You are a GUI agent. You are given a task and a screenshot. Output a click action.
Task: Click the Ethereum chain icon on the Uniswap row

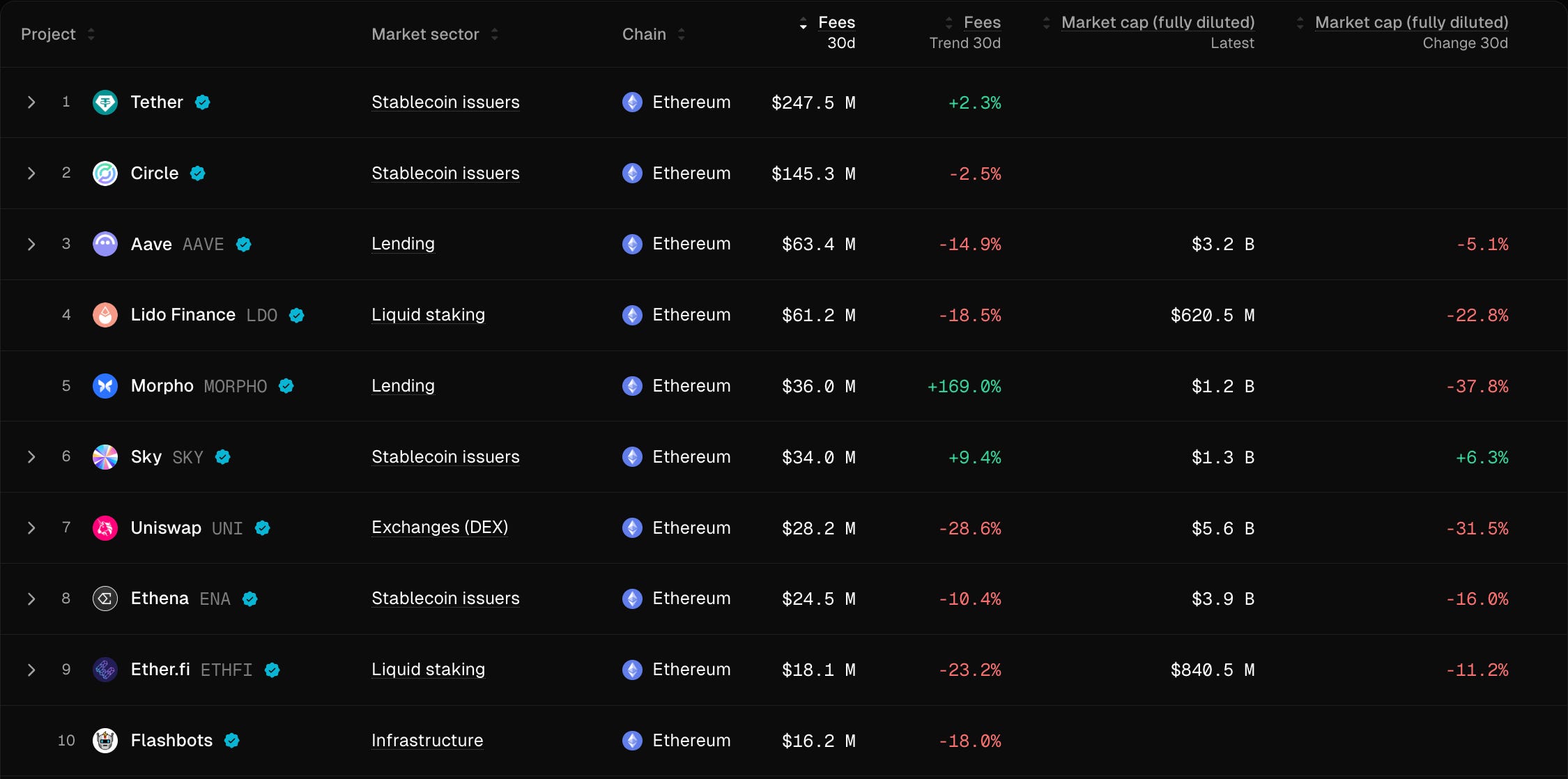click(x=633, y=527)
